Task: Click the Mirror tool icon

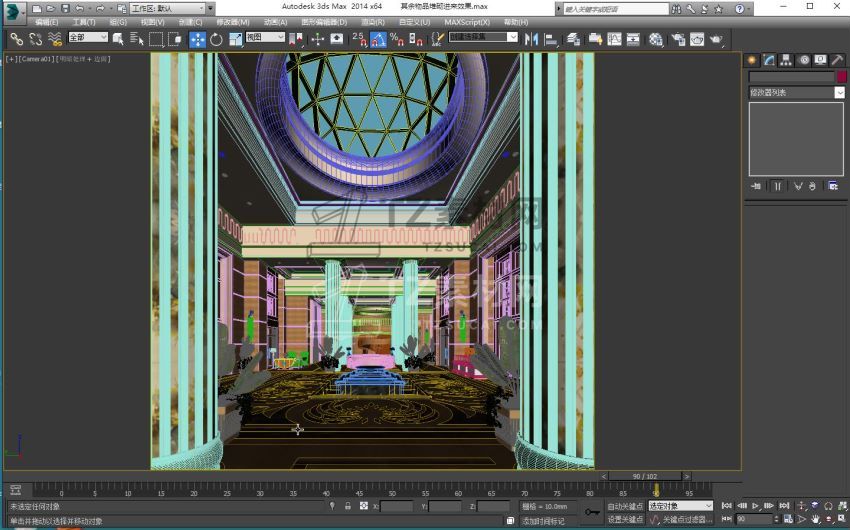Action: tap(531, 40)
